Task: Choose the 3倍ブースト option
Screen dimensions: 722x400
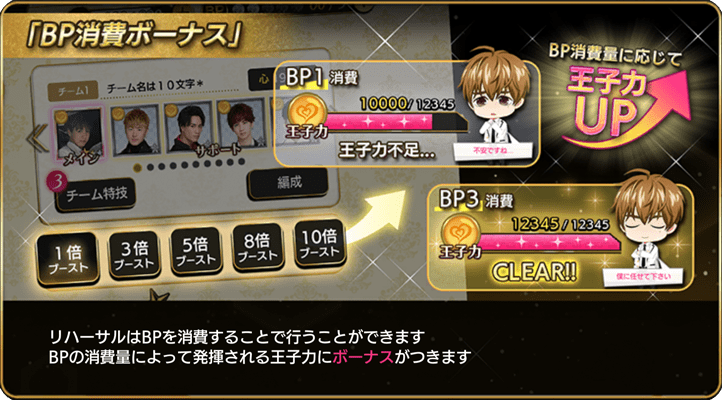Action: (x=134, y=255)
